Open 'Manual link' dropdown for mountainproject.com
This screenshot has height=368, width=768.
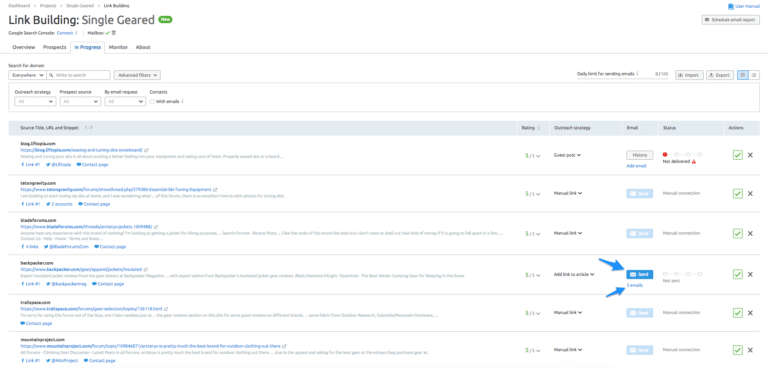568,350
